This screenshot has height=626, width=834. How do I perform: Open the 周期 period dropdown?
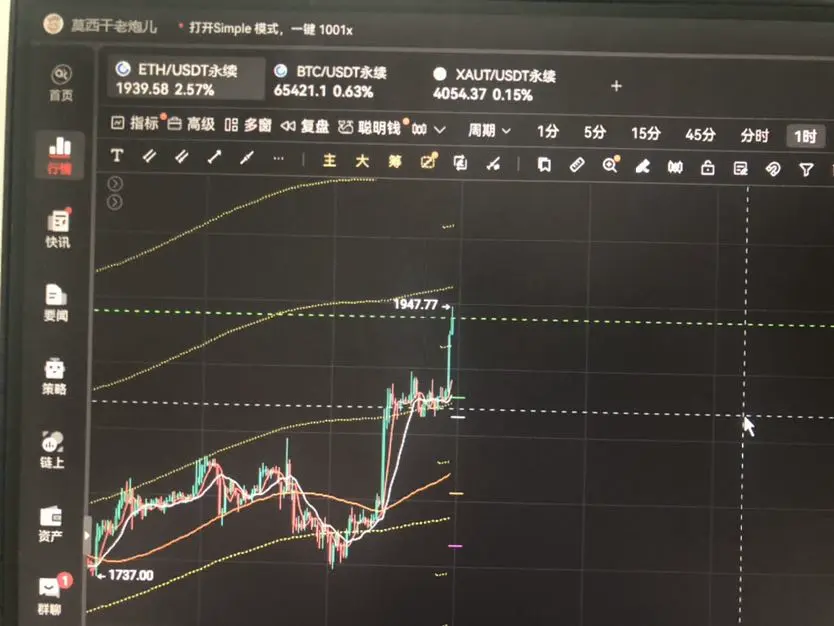(x=489, y=130)
